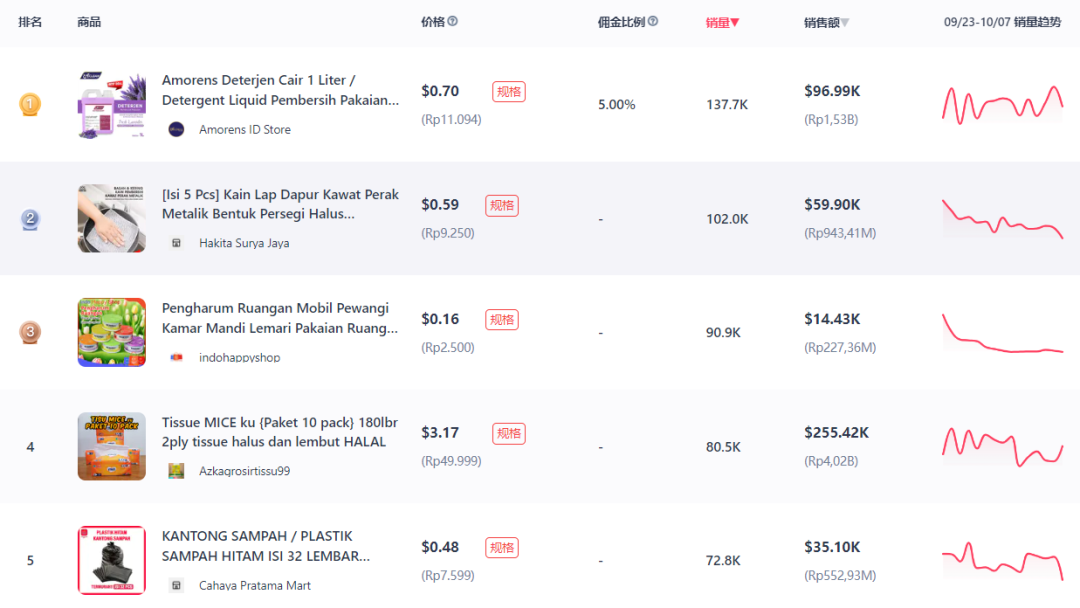
Task: Sort by 销售额 column arrow
Action: click(x=845, y=23)
